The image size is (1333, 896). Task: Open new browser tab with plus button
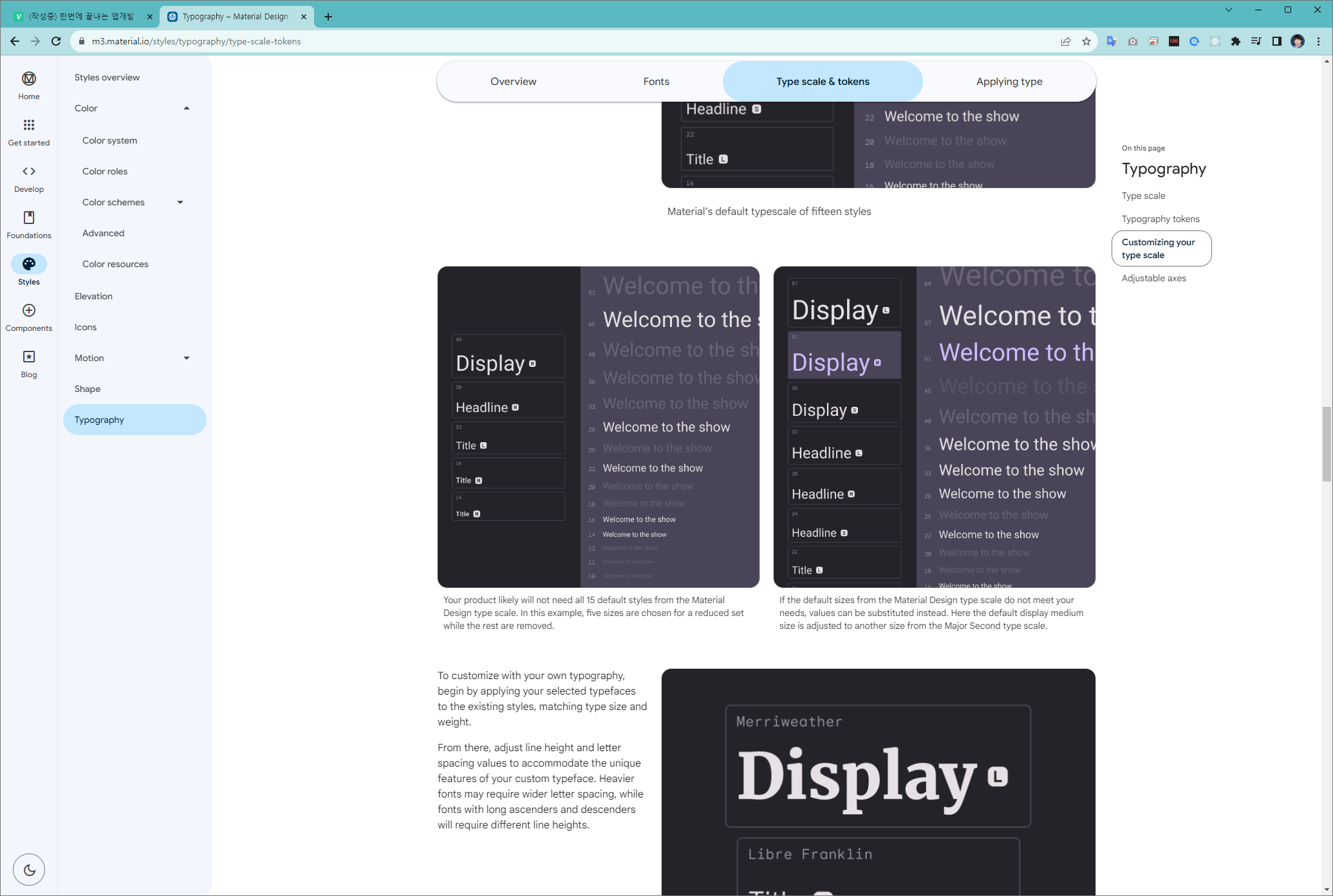(x=328, y=17)
